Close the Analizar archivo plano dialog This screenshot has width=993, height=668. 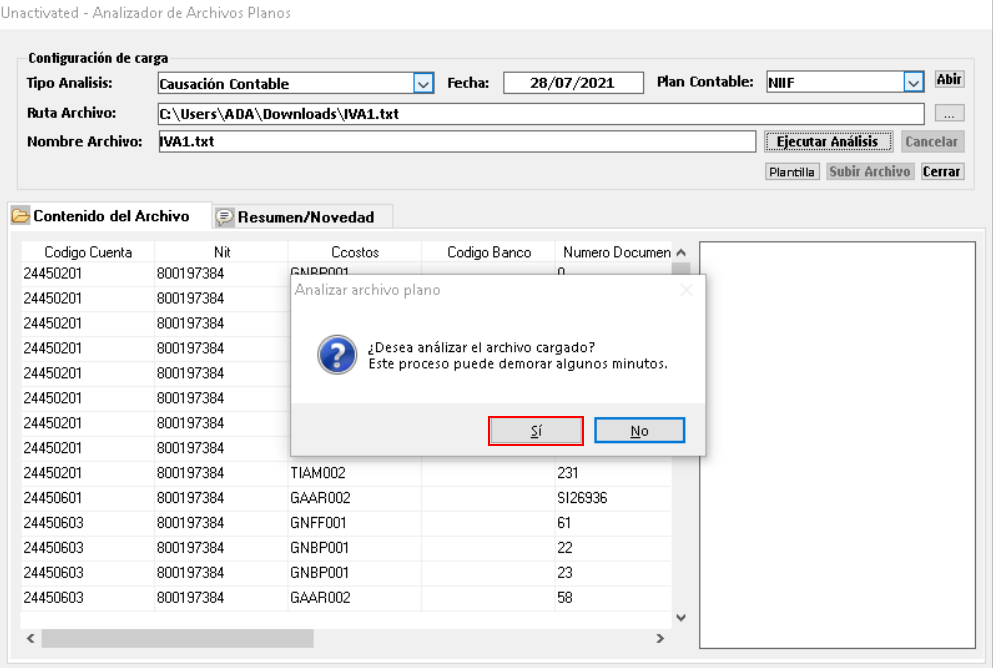coord(686,290)
